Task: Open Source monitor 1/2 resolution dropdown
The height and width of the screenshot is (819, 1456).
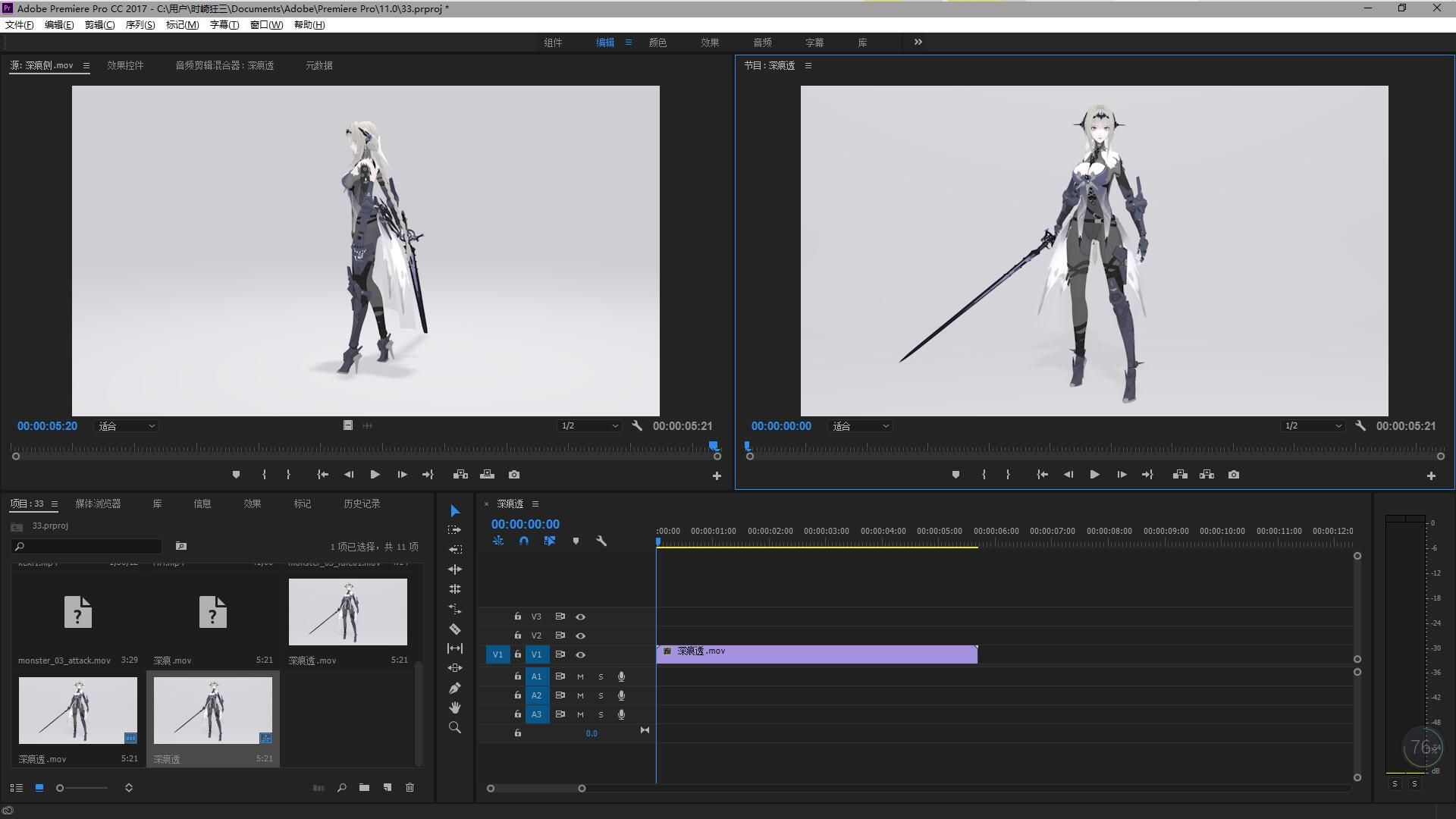Action: (x=589, y=426)
